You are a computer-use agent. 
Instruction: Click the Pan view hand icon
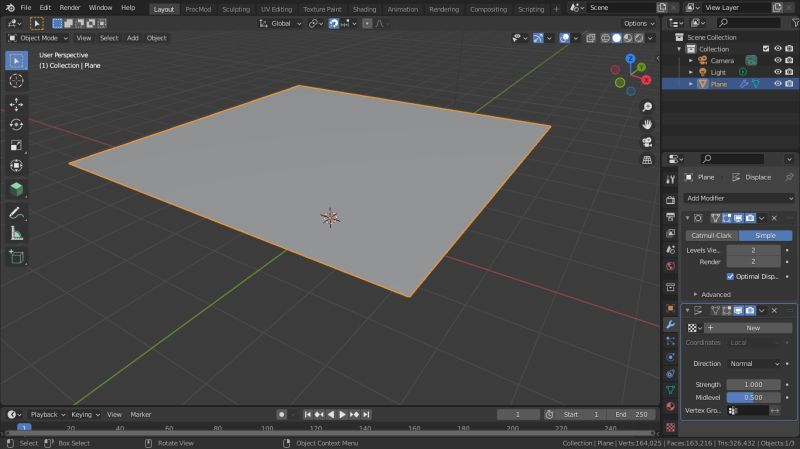point(647,124)
